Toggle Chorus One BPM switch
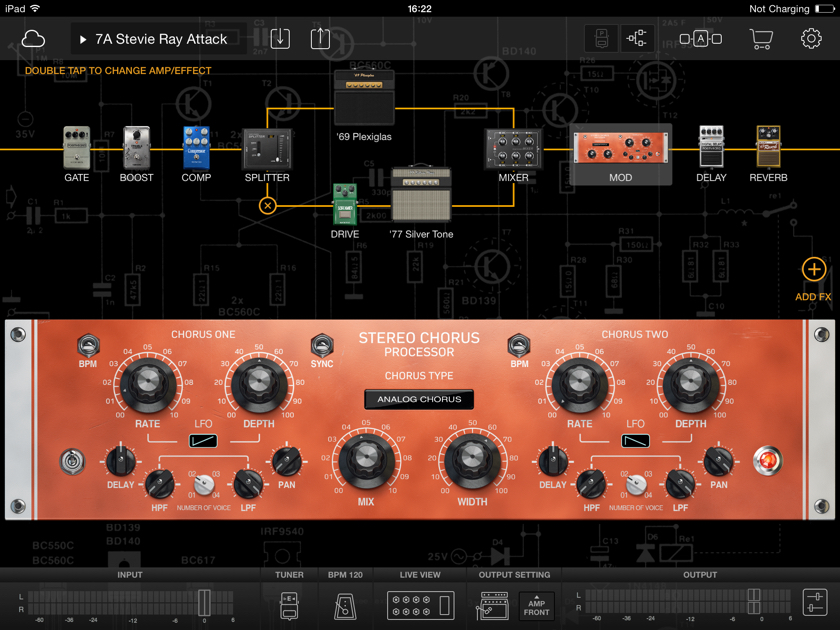Screen dimensions: 840x630 (x=88, y=346)
